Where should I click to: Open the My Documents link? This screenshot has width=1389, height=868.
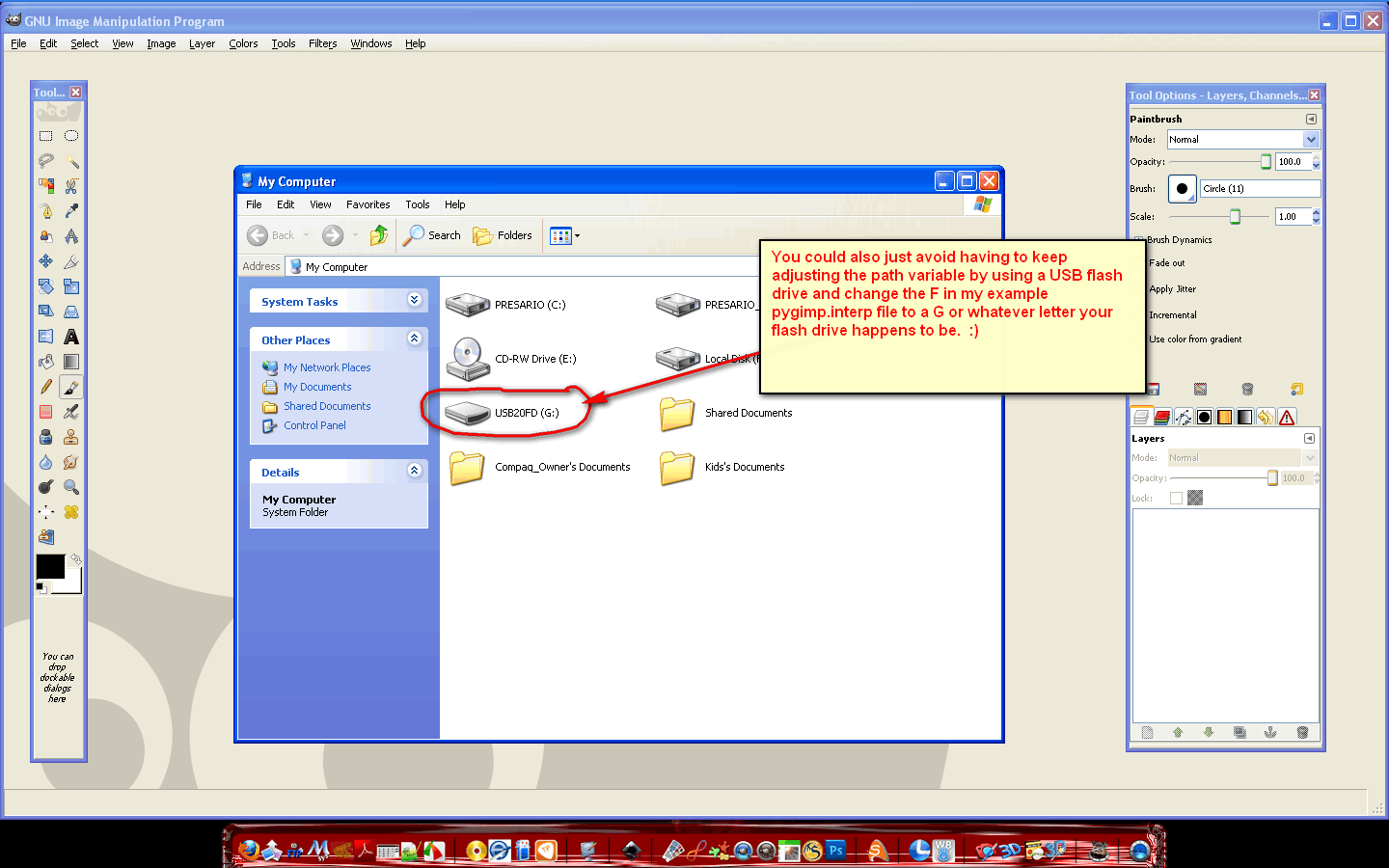[x=307, y=387]
